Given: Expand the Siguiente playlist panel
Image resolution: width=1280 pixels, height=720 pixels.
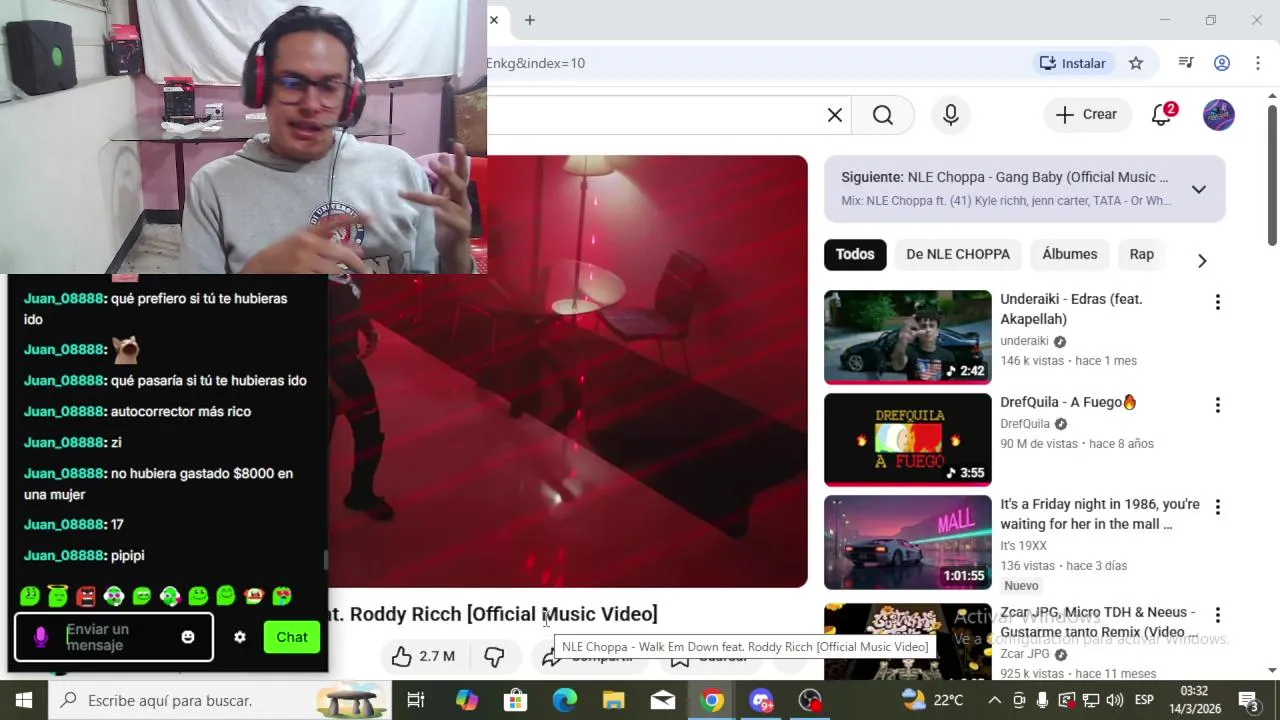Looking at the screenshot, I should pos(1199,189).
